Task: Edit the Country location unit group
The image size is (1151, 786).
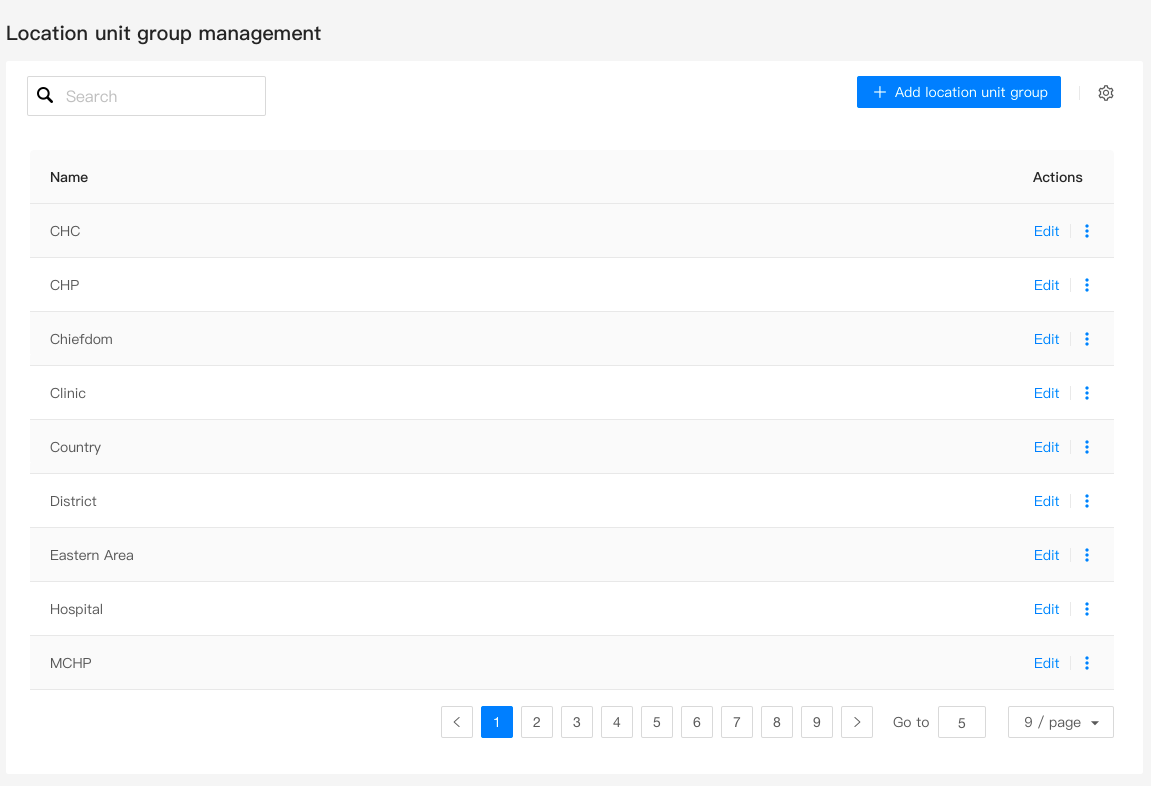Action: pos(1046,447)
